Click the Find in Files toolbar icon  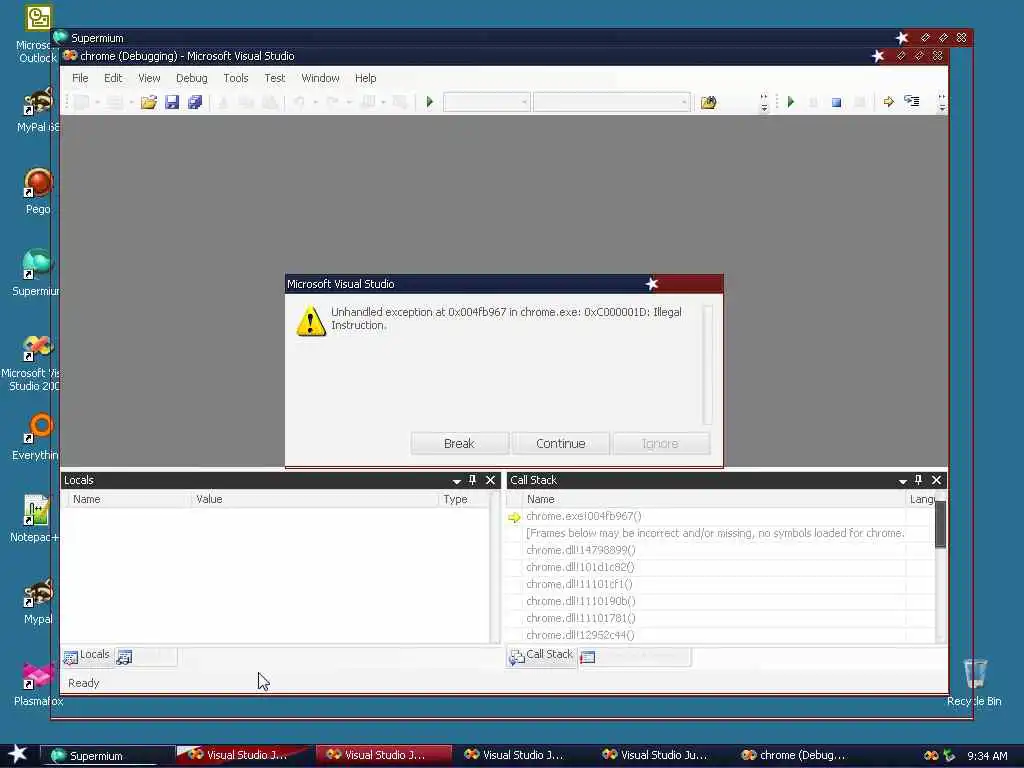709,102
